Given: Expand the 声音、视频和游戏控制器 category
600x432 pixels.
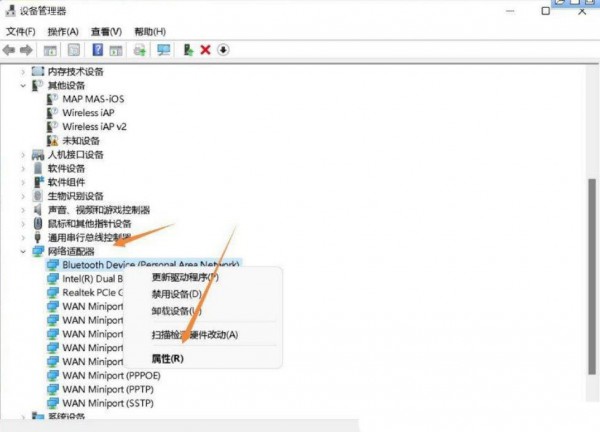Looking at the screenshot, I should [23, 210].
